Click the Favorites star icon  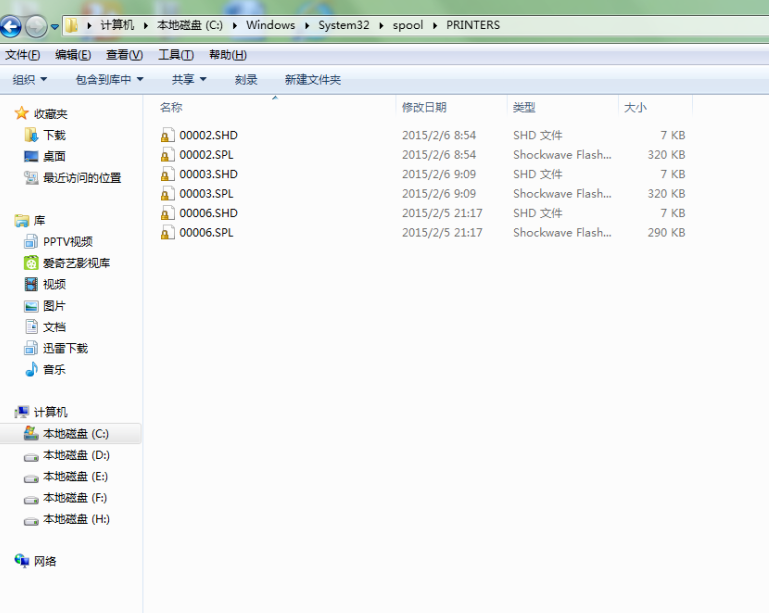22,113
